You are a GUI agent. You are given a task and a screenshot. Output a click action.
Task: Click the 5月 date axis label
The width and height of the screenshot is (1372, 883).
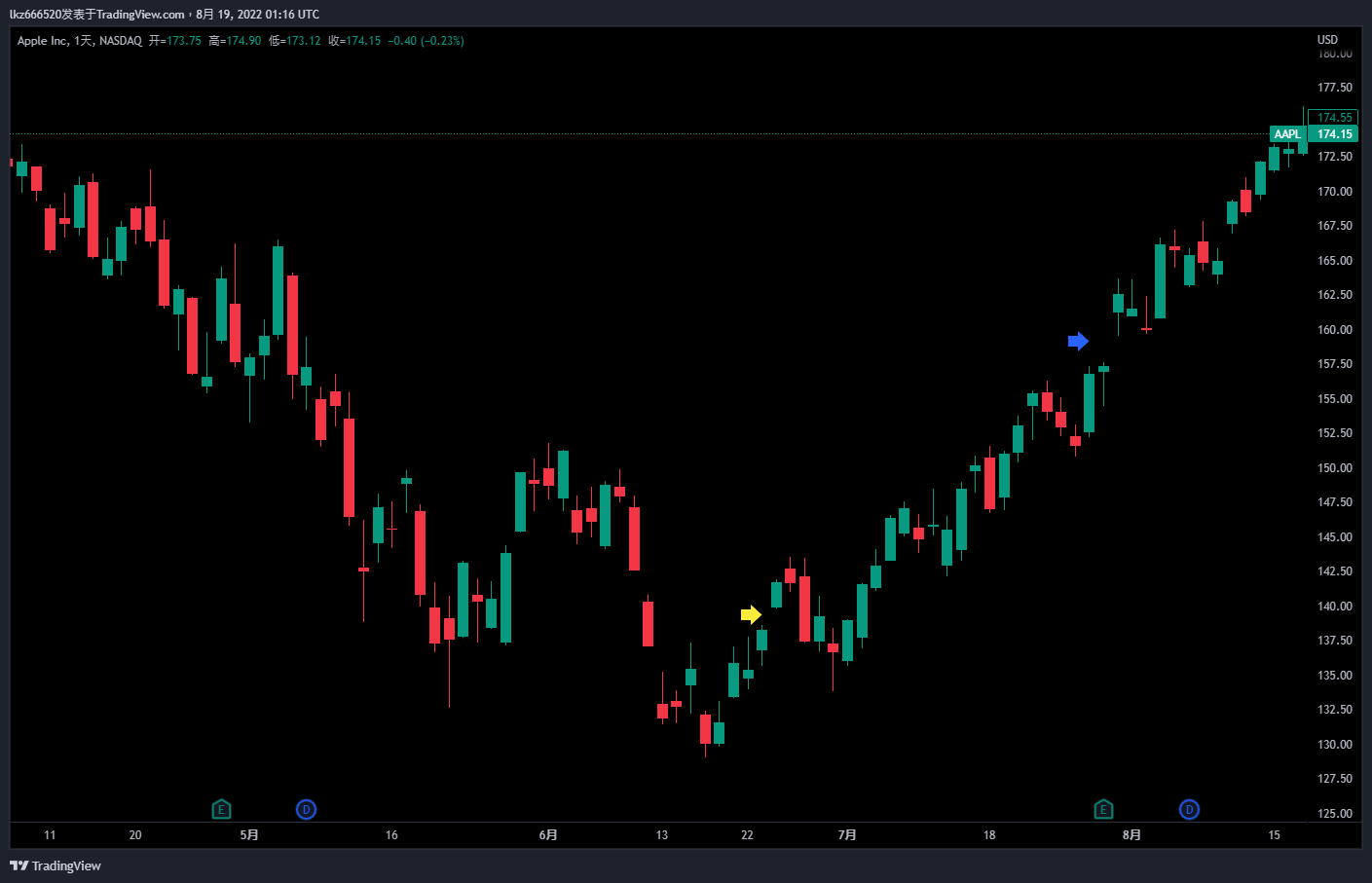coord(249,835)
